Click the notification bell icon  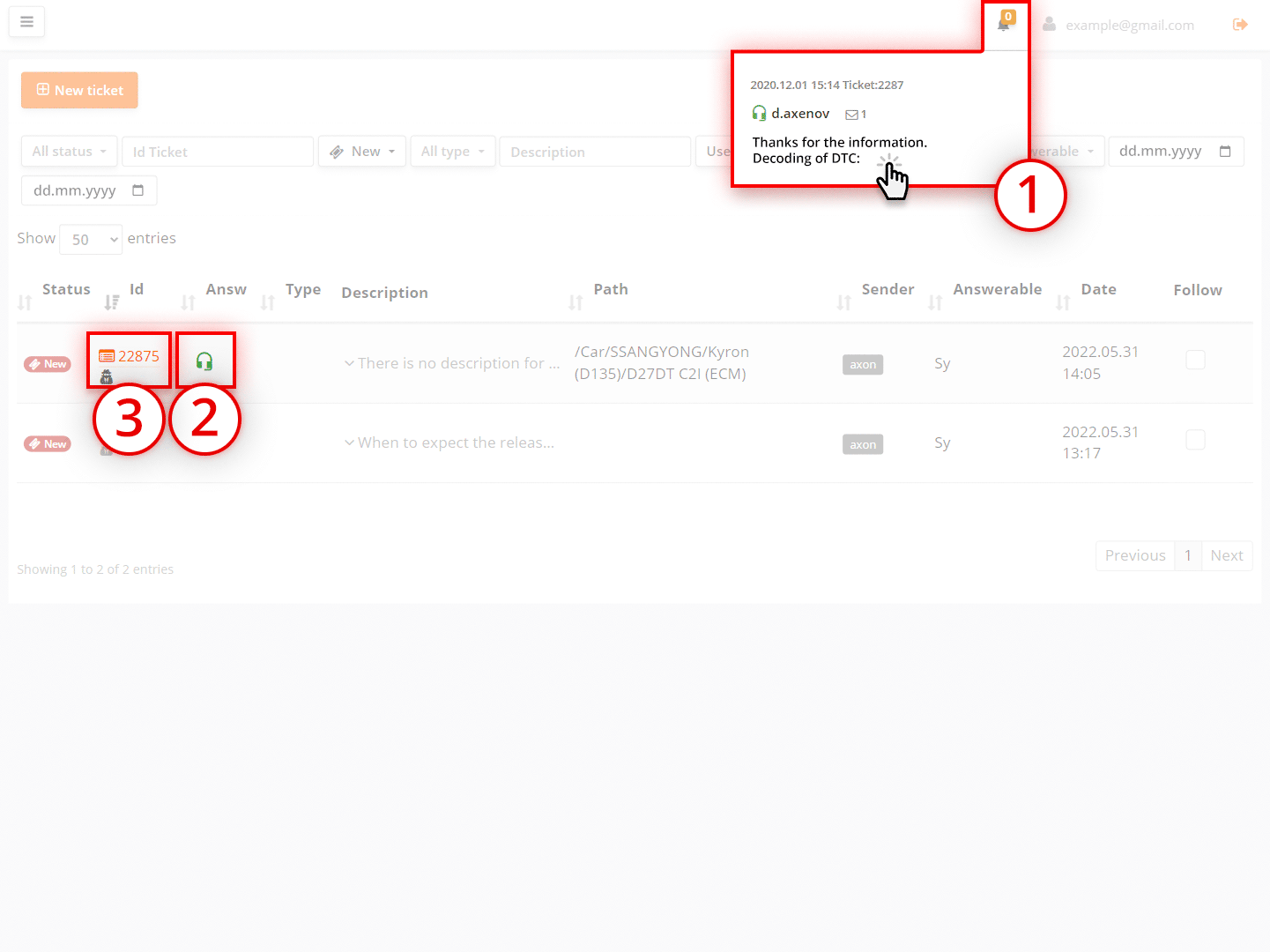[x=1003, y=25]
